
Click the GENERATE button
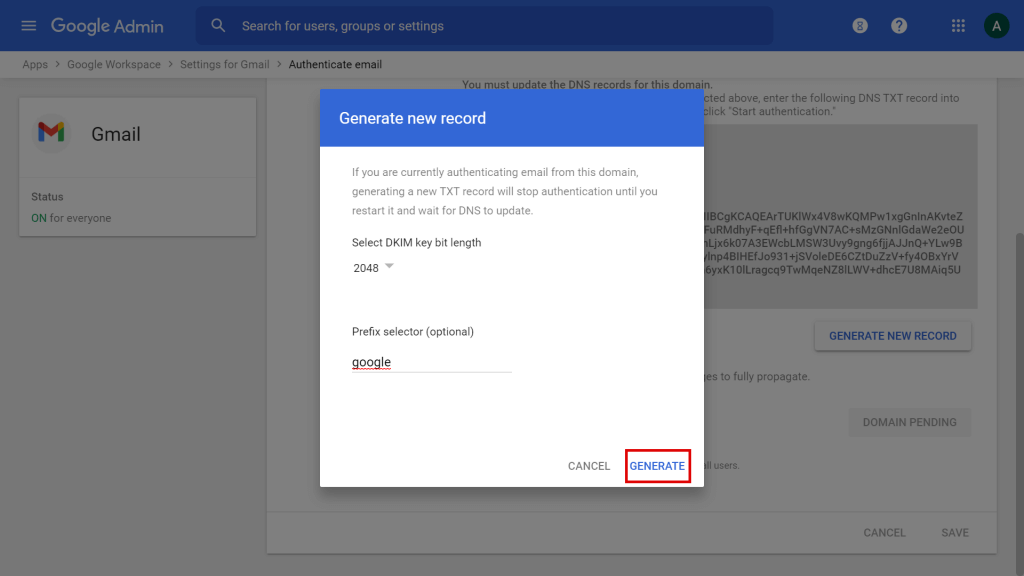657,466
